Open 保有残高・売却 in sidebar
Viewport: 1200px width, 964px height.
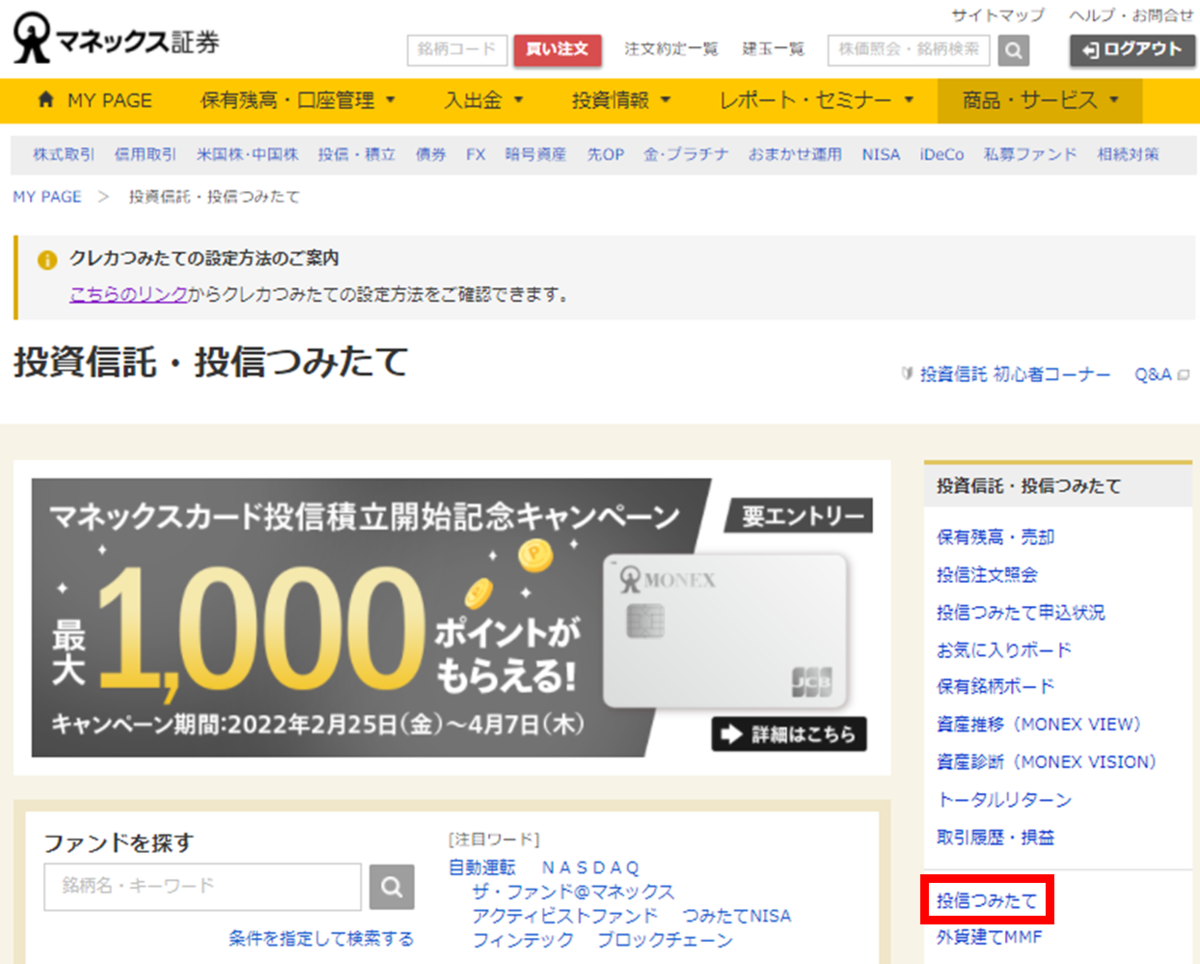click(995, 537)
